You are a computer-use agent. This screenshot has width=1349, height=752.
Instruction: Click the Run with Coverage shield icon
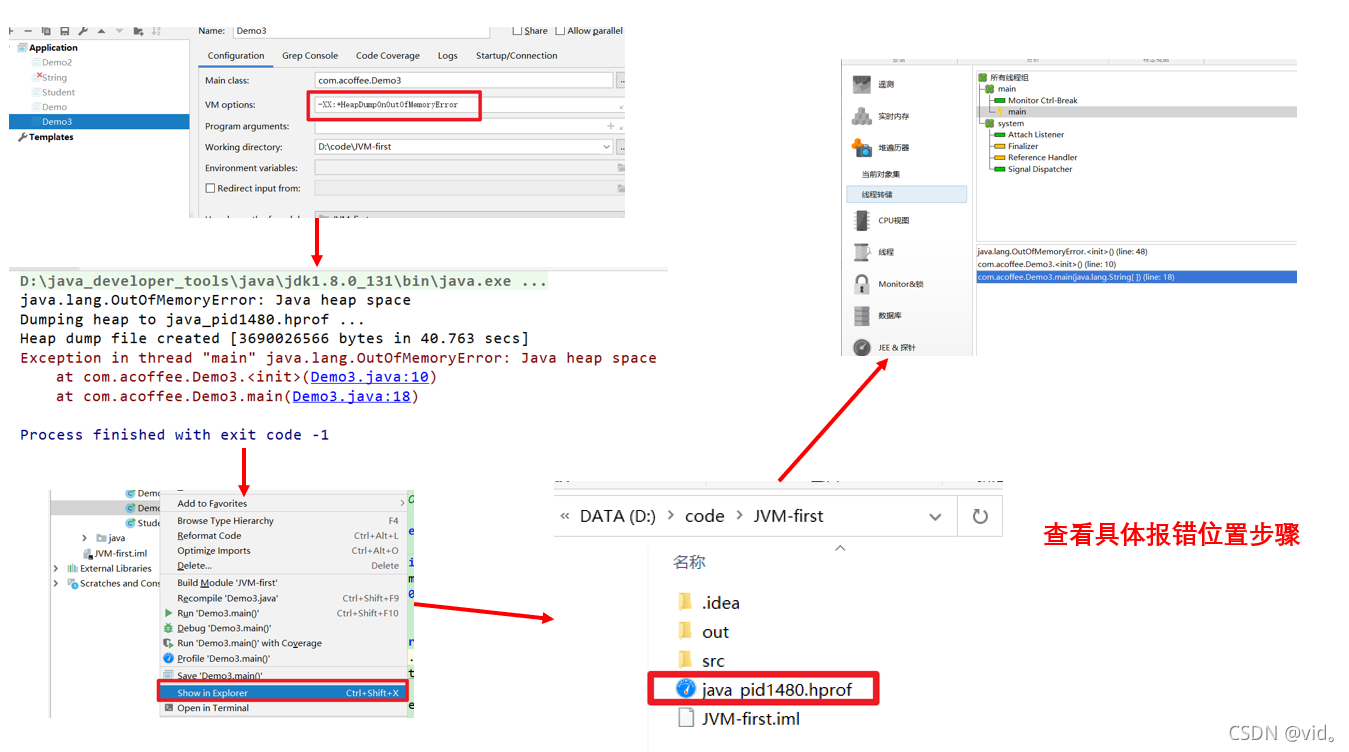pos(168,643)
